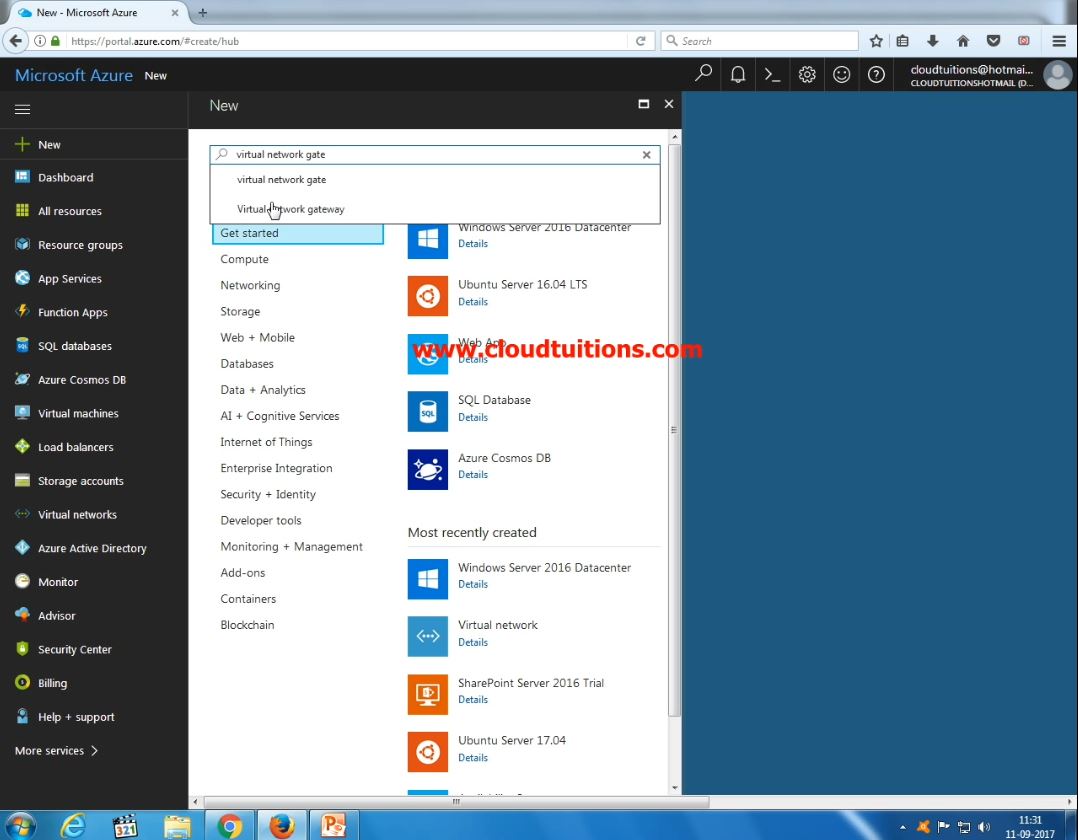The width and height of the screenshot is (1078, 840).
Task: Select Databases category
Action: pyautogui.click(x=247, y=364)
